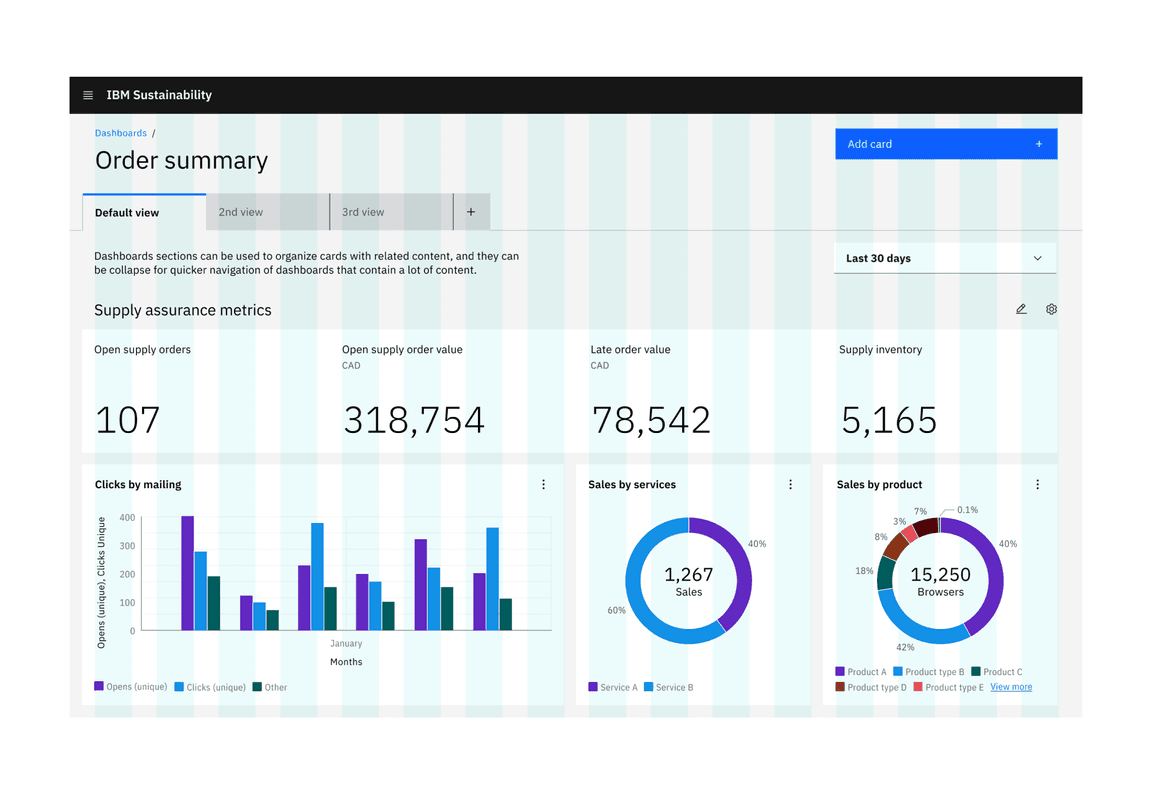Click the chevron on date range selector

coord(1037,258)
